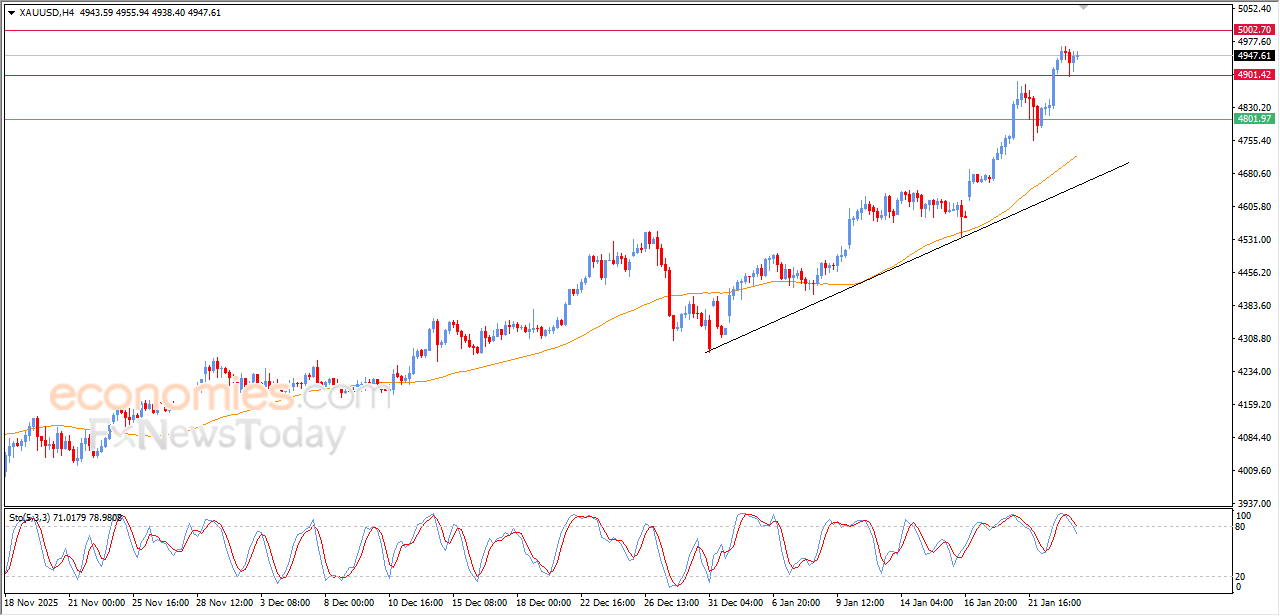Click the gray chart shift triangle marker

click(1084, 7)
